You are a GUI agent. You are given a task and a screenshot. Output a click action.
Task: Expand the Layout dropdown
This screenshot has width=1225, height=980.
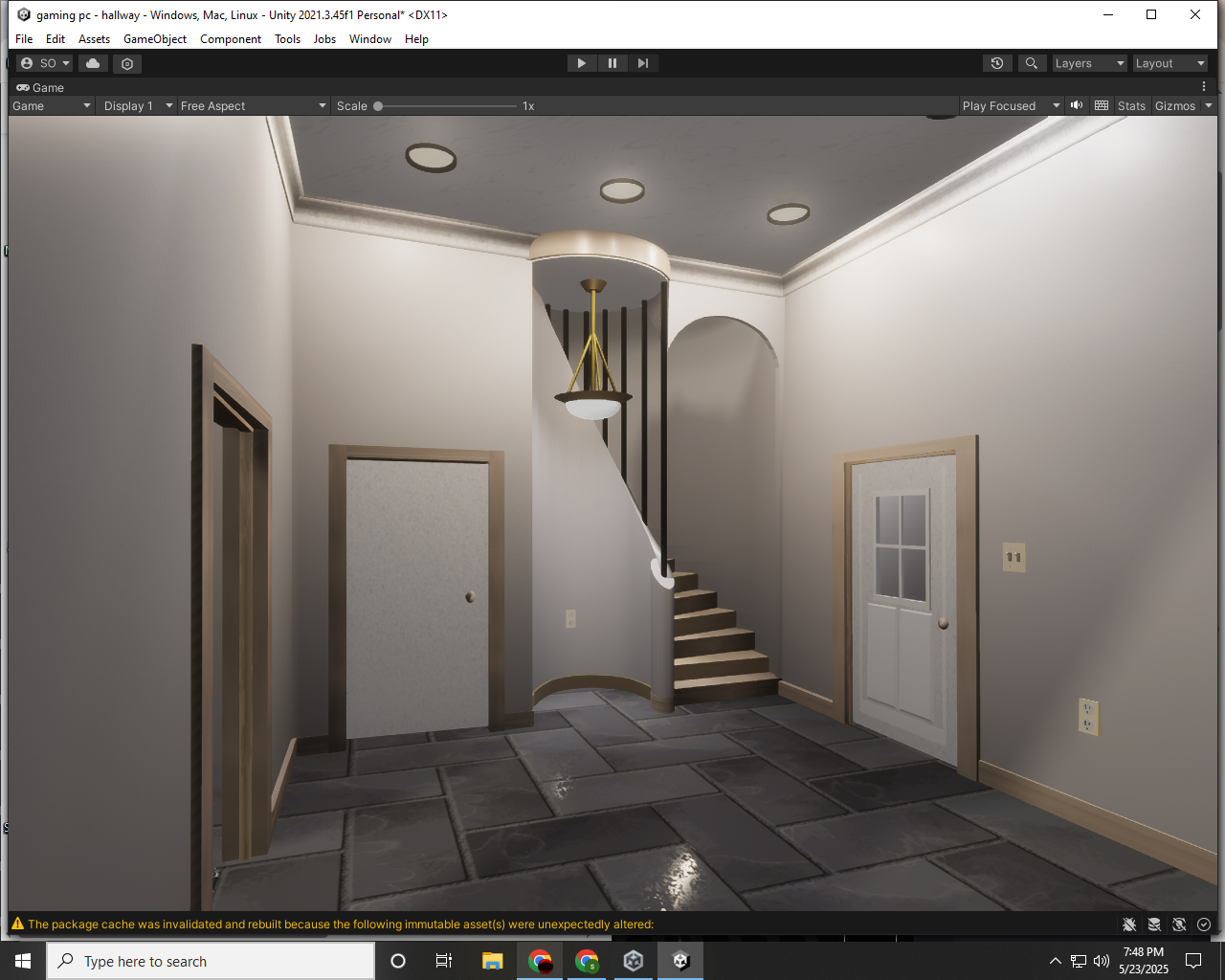tap(1169, 63)
